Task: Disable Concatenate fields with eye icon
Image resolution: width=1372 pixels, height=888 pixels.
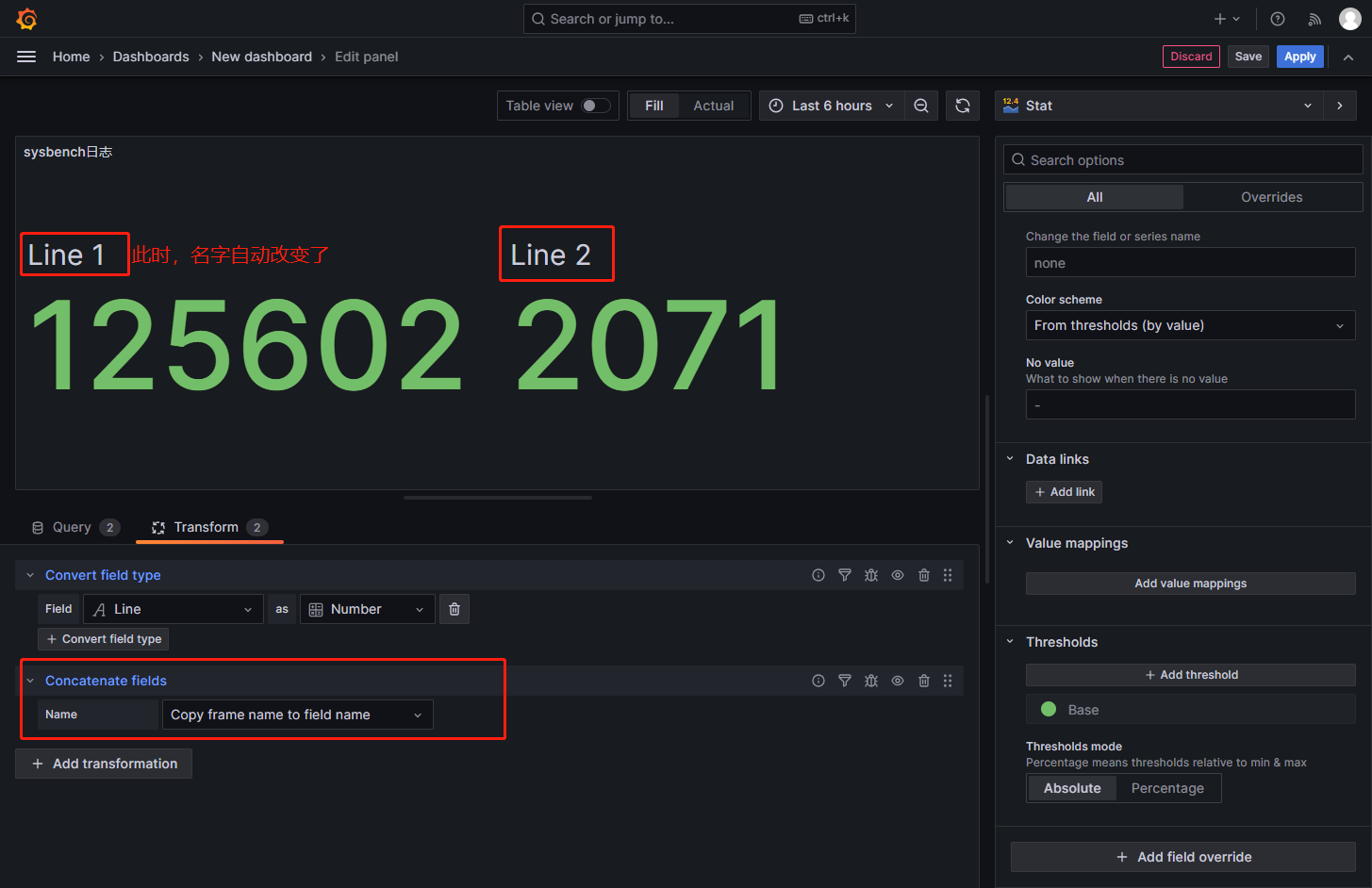Action: click(898, 681)
